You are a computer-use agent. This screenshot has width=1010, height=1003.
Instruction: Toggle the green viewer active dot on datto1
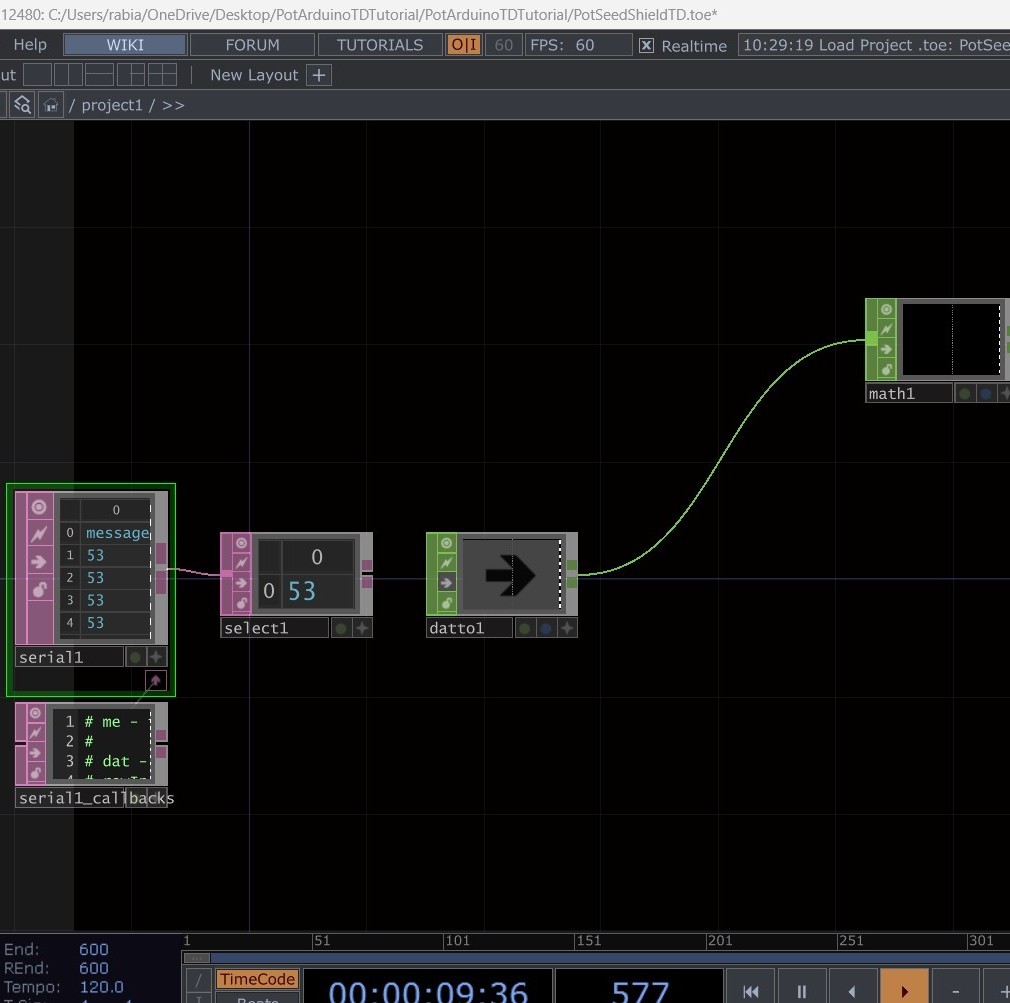click(525, 628)
